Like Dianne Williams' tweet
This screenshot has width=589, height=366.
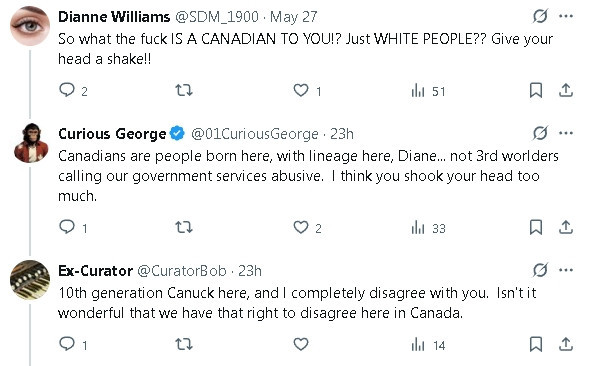click(301, 90)
